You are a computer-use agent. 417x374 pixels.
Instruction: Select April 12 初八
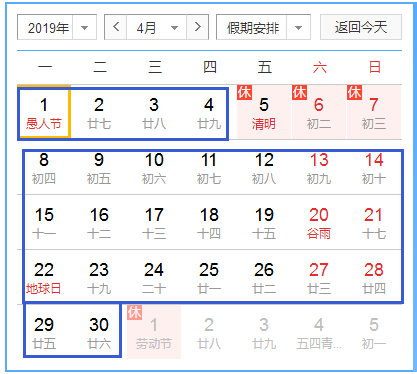(264, 168)
